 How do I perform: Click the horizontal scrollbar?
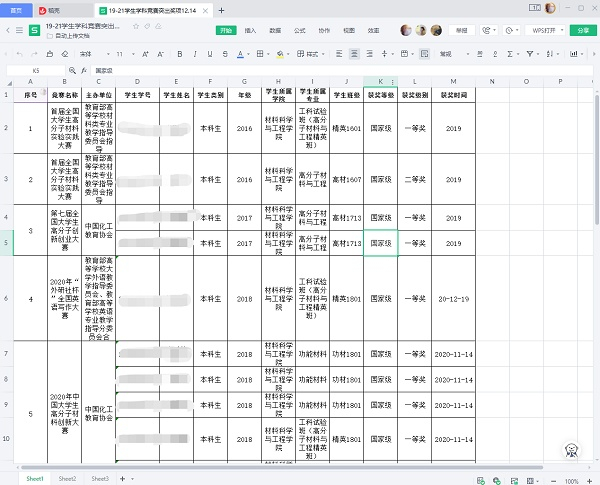click(x=282, y=467)
